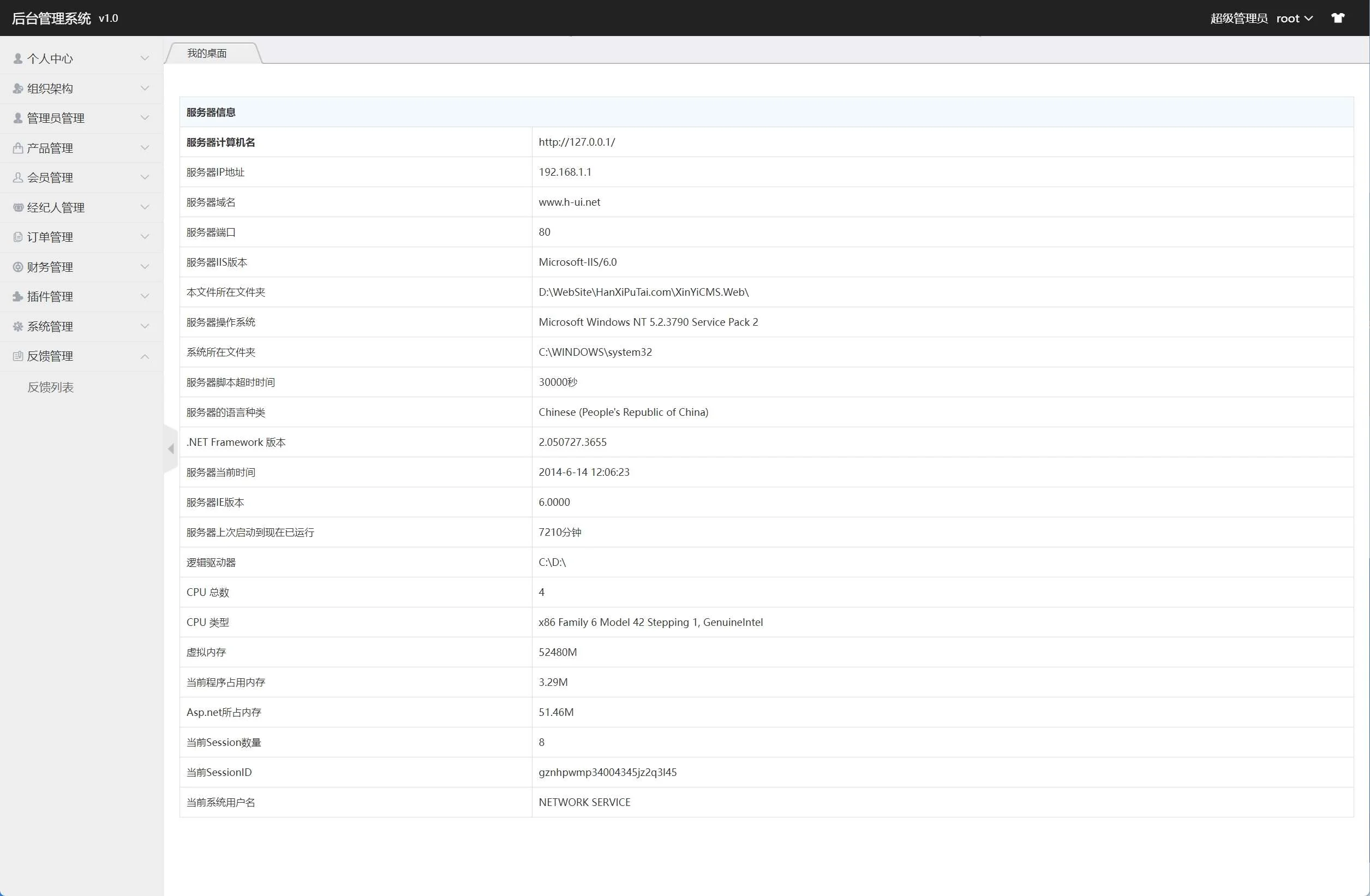Viewport: 1370px width, 896px height.
Task: Open the skin-change shirt icon in the header
Action: click(1338, 18)
